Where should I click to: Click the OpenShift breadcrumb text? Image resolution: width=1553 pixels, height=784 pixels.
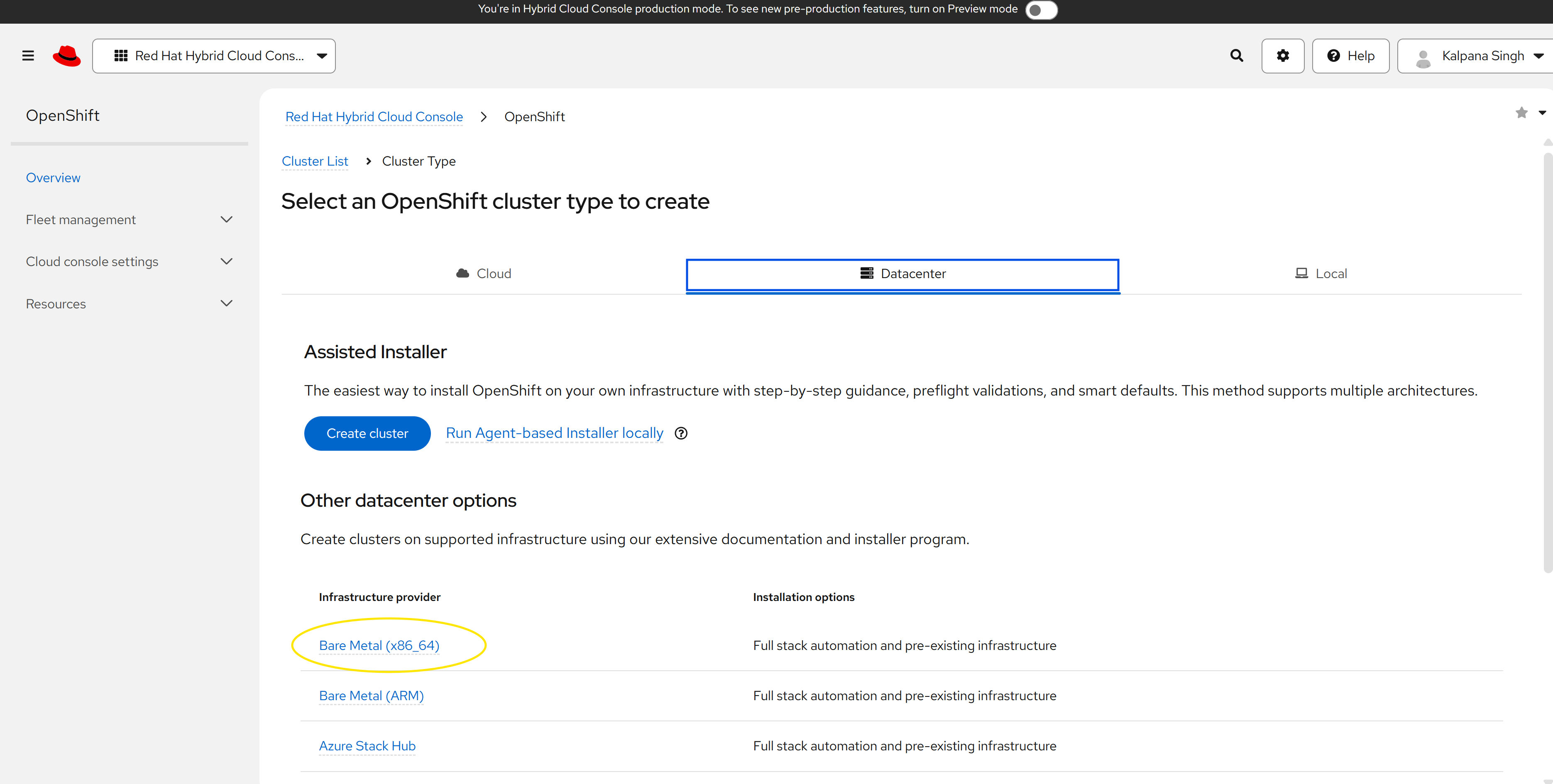coord(534,117)
